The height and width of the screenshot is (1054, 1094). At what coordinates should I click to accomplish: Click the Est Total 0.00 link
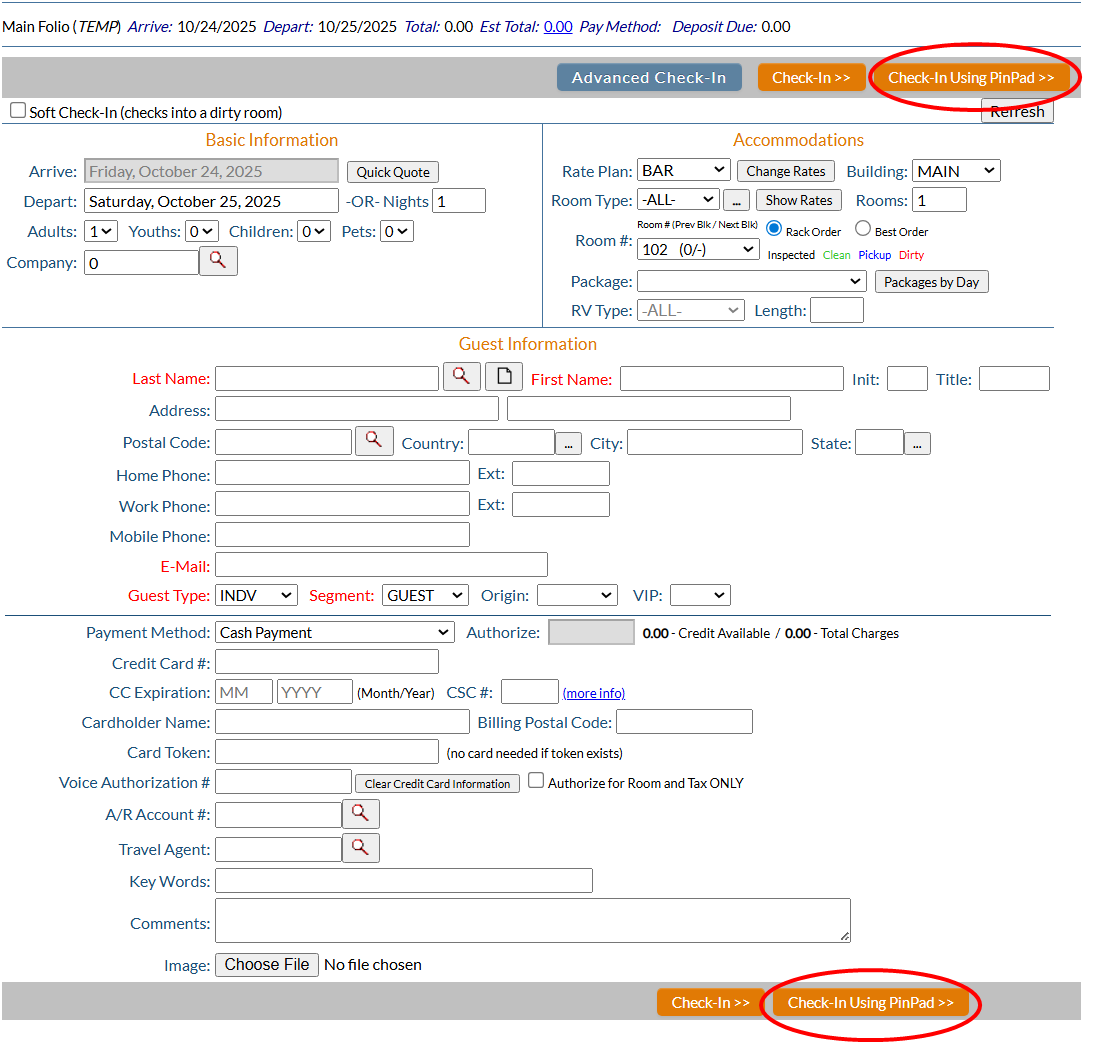pyautogui.click(x=558, y=27)
